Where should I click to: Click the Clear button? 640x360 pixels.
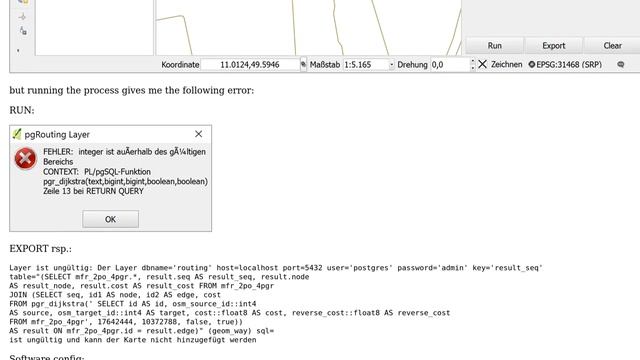612,46
